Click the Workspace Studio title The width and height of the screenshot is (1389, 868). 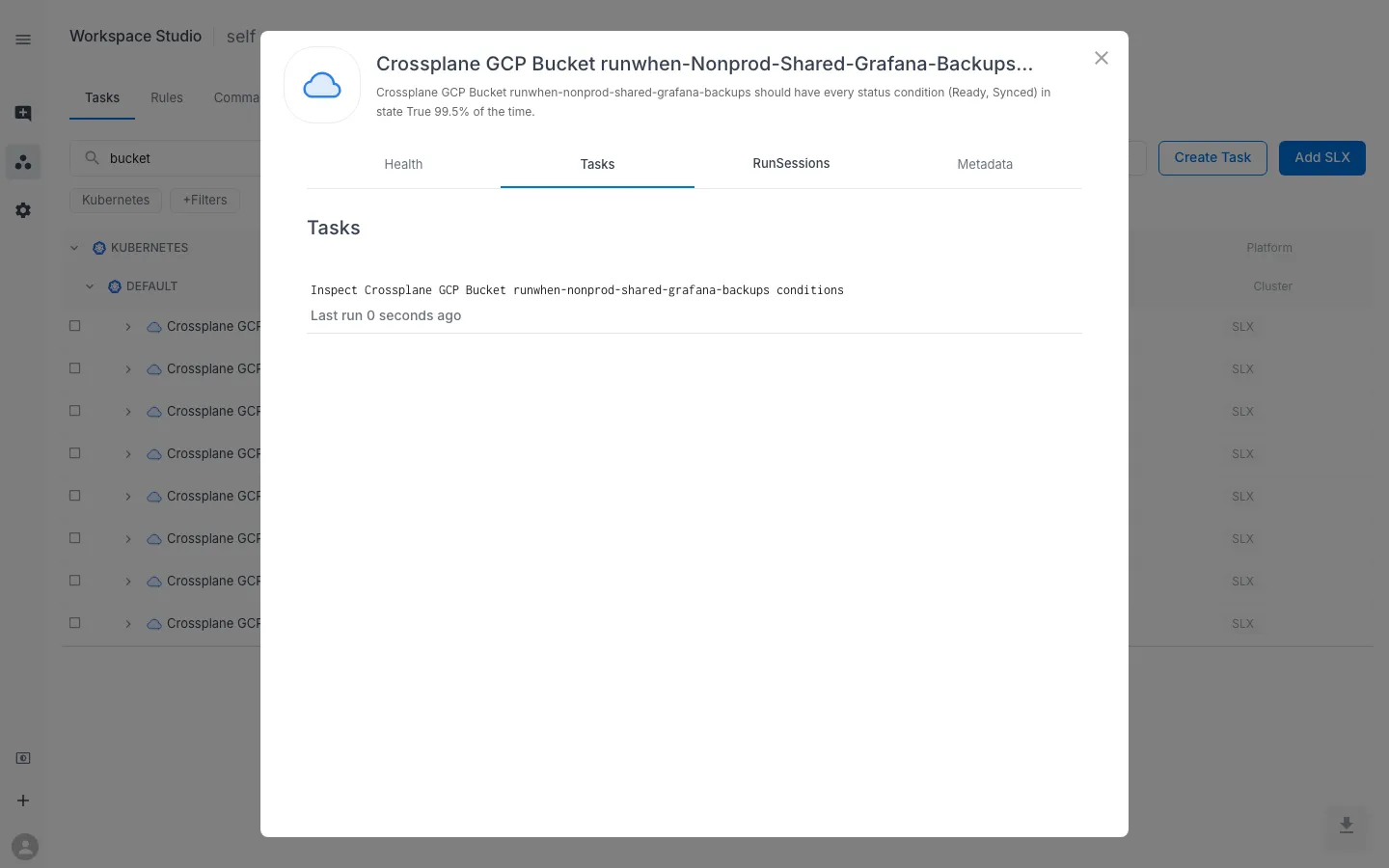[x=135, y=36]
